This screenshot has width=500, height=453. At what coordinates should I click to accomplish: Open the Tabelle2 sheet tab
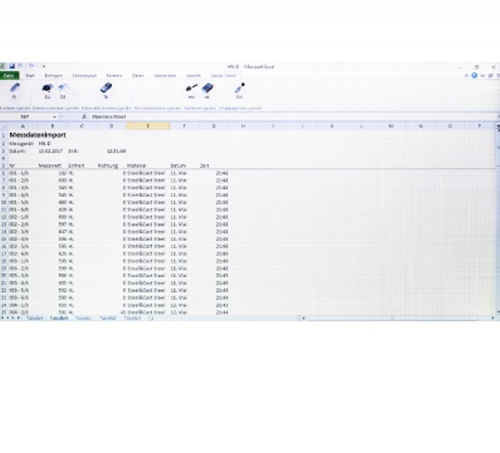[x=108, y=318]
